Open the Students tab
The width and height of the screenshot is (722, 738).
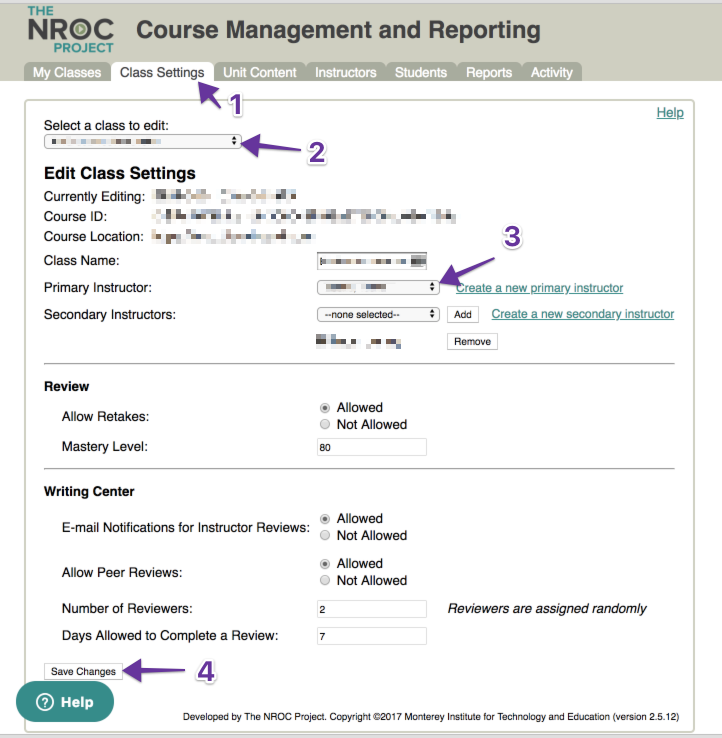[x=421, y=72]
